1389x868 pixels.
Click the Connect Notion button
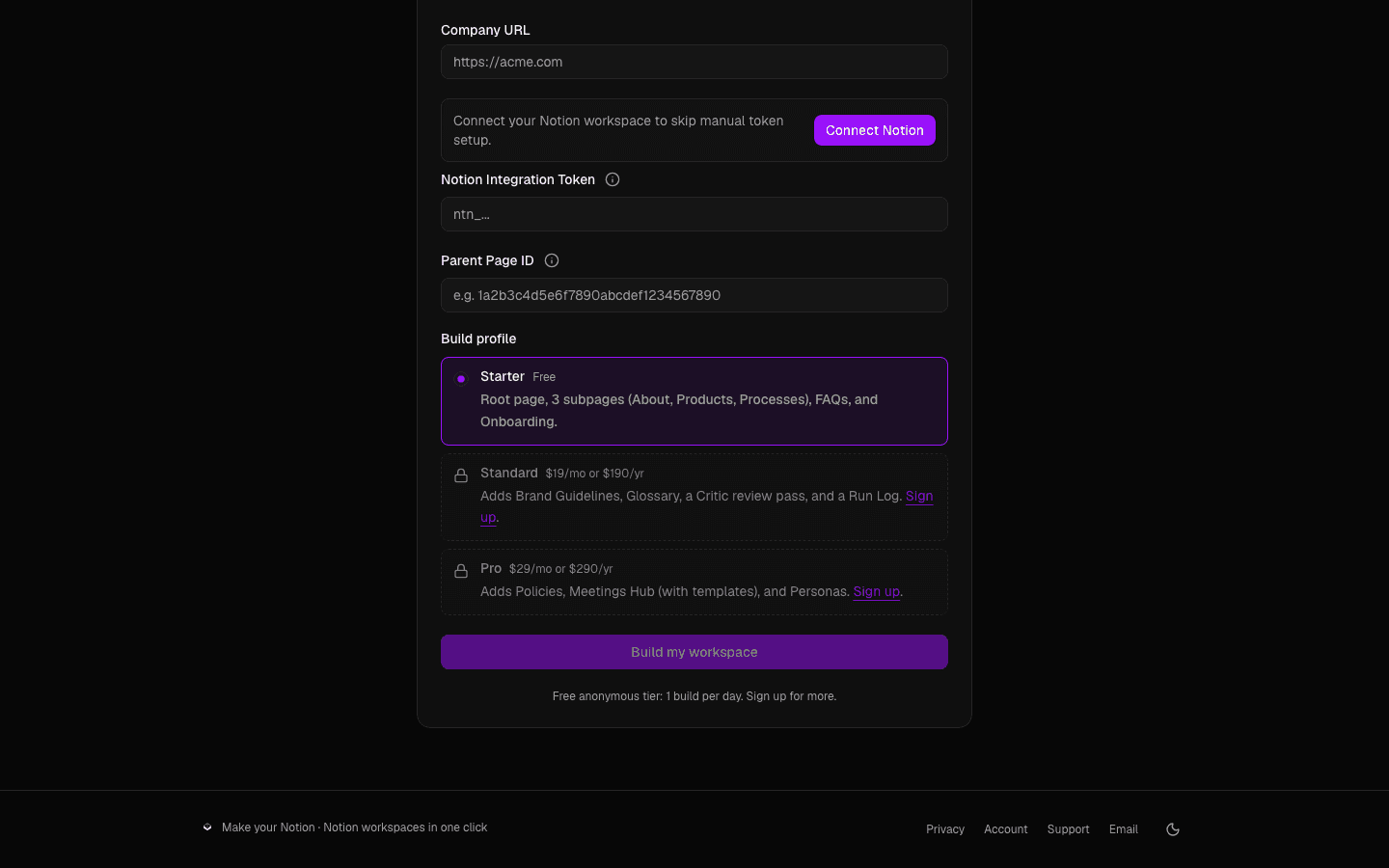click(x=875, y=130)
